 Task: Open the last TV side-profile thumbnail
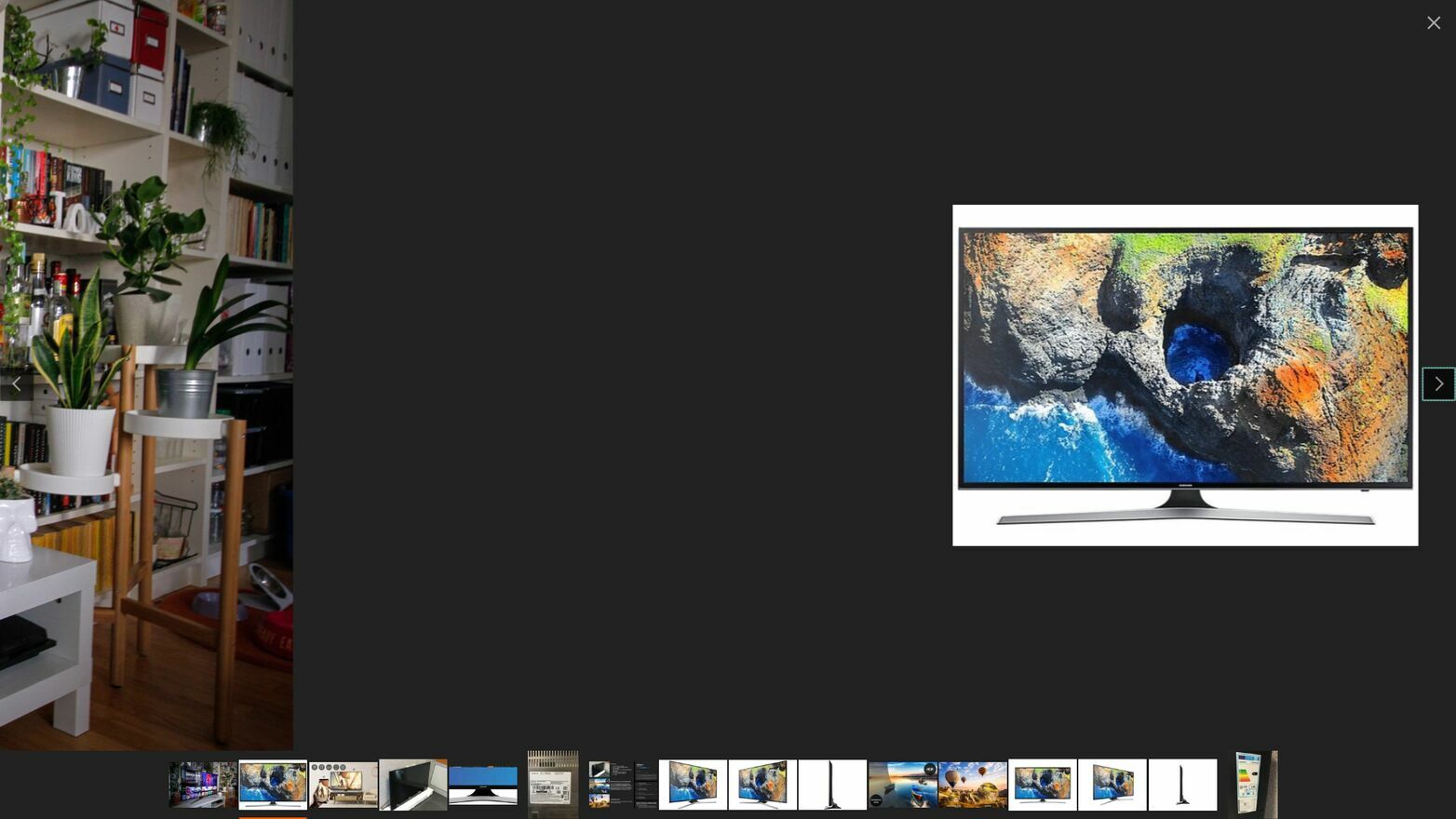tap(1182, 785)
